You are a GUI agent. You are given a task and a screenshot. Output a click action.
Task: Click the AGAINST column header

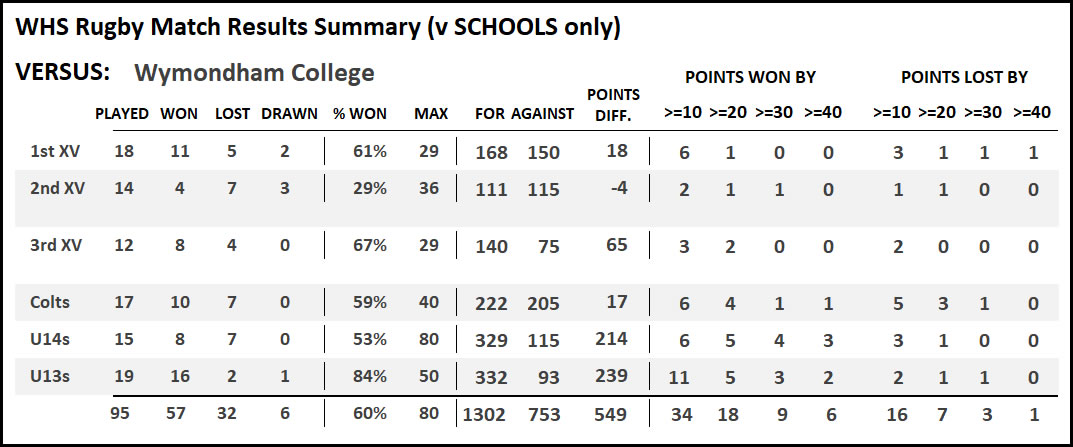pos(543,113)
